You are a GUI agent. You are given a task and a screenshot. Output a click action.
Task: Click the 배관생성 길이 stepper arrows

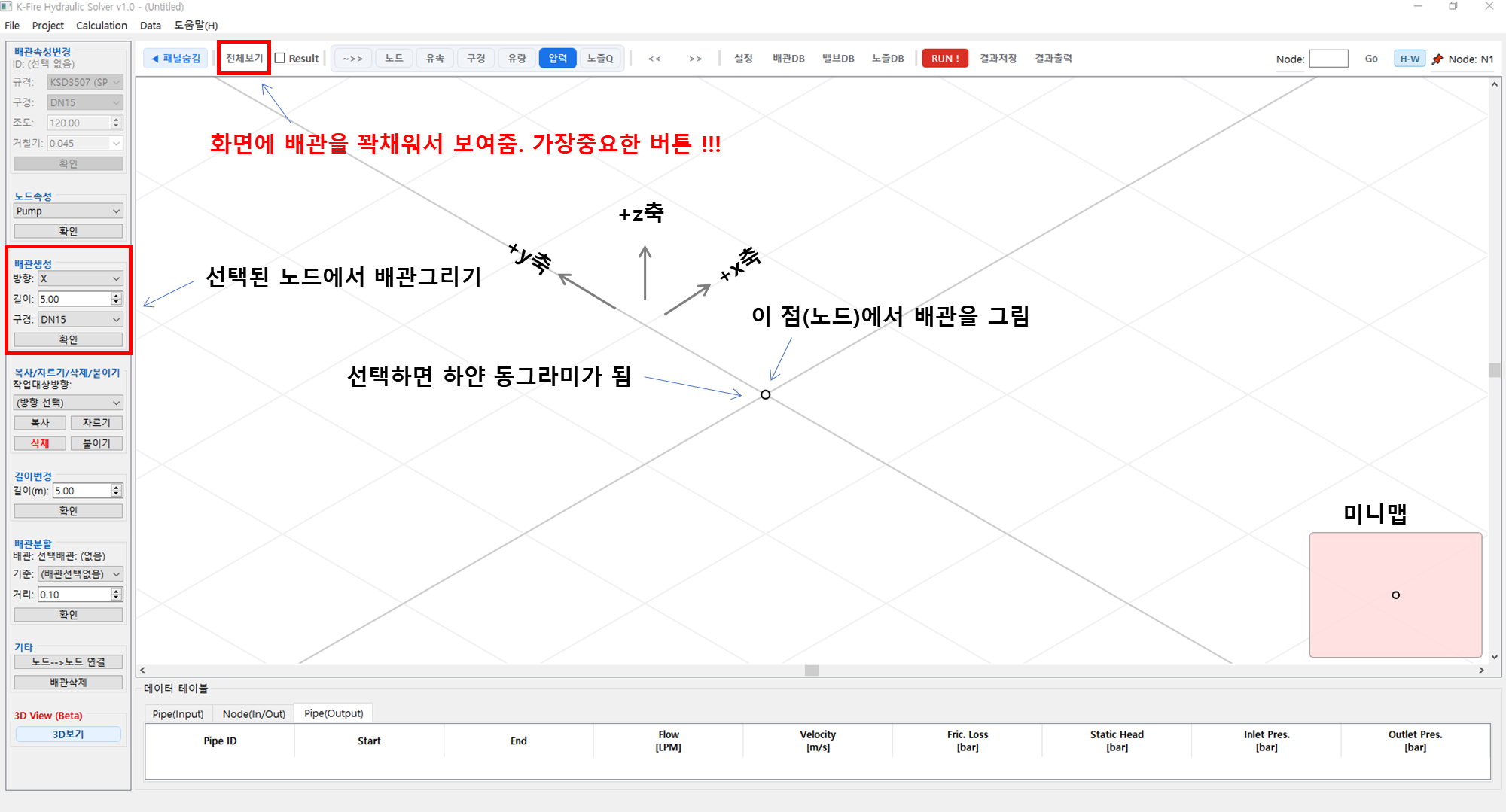click(116, 299)
